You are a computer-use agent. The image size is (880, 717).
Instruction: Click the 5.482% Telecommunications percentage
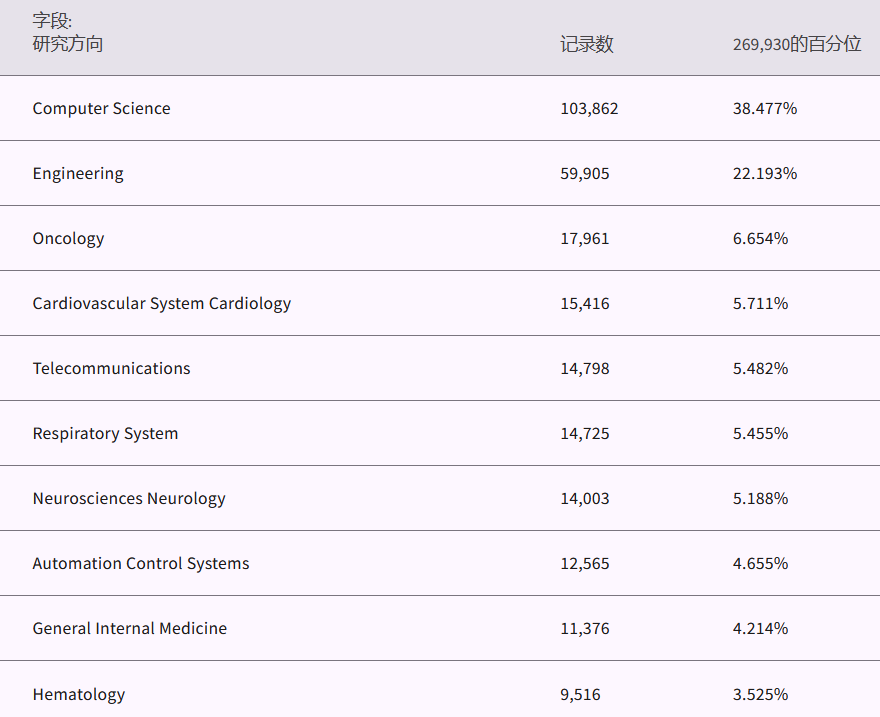760,368
